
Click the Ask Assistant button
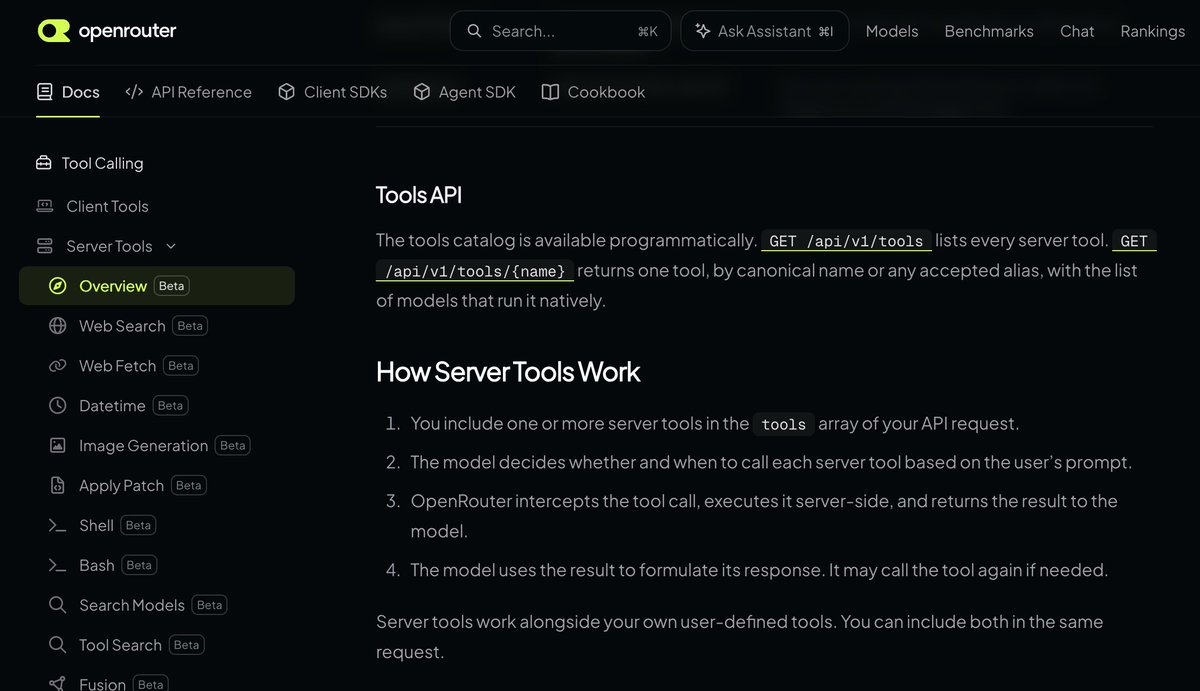coord(765,31)
